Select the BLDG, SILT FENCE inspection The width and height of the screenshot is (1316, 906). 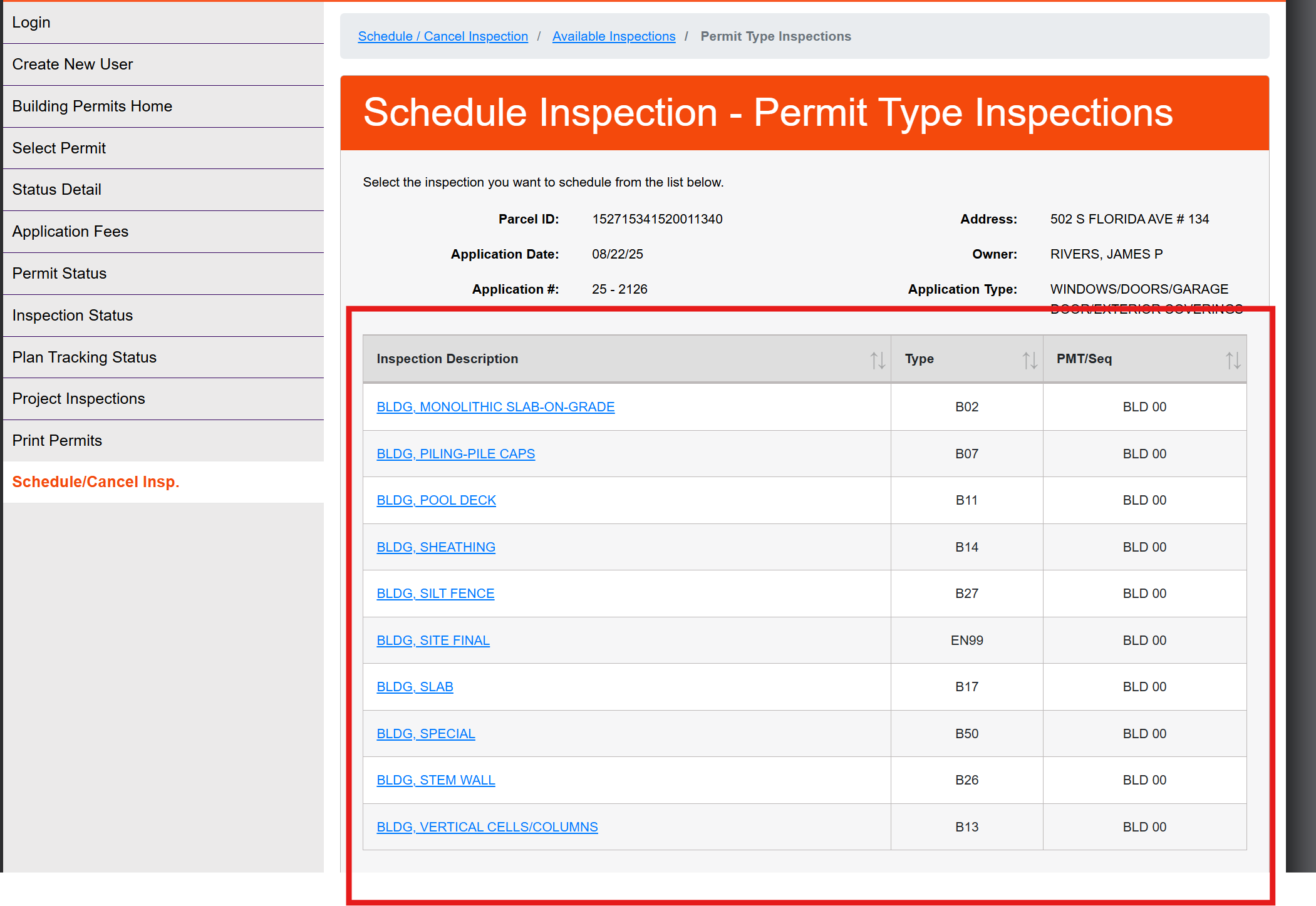click(435, 593)
